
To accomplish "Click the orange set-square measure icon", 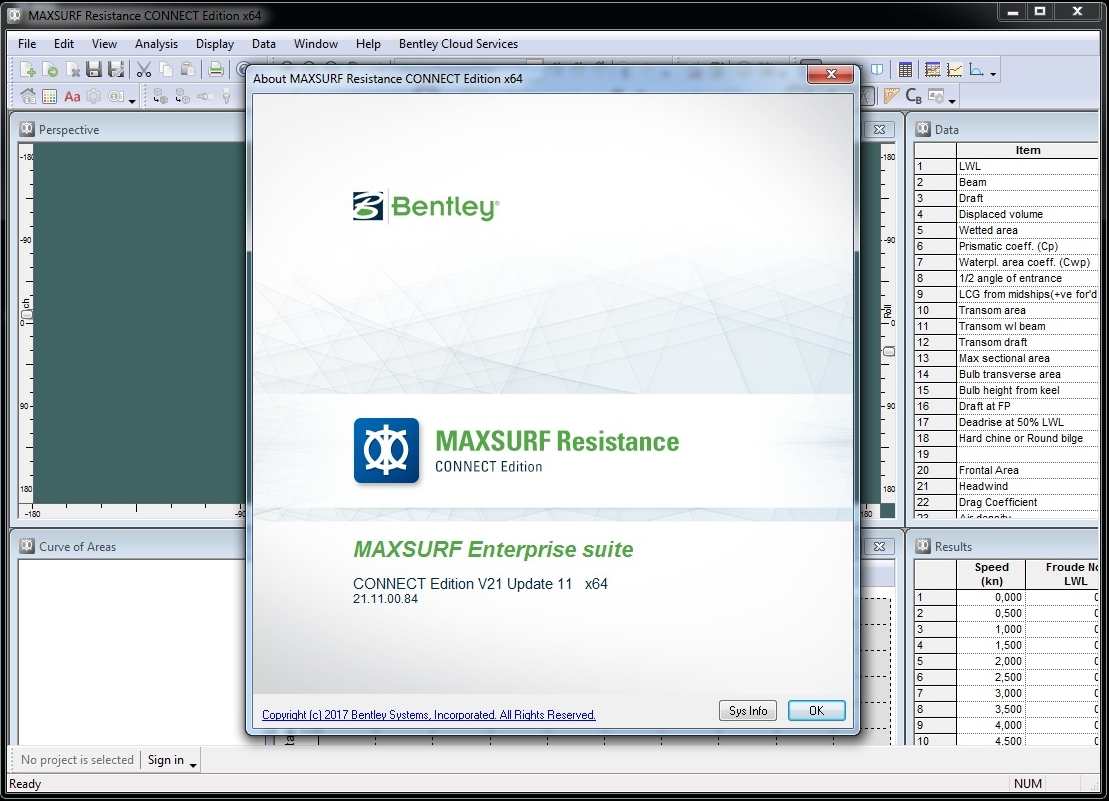I will (892, 96).
